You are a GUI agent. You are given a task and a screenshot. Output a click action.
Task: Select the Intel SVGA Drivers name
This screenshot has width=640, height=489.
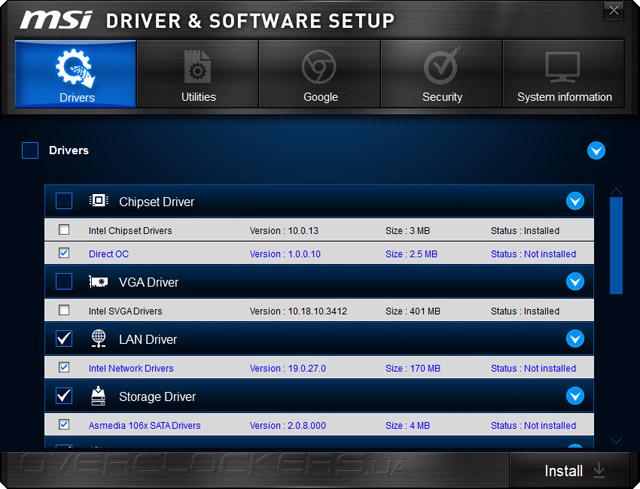point(125,311)
